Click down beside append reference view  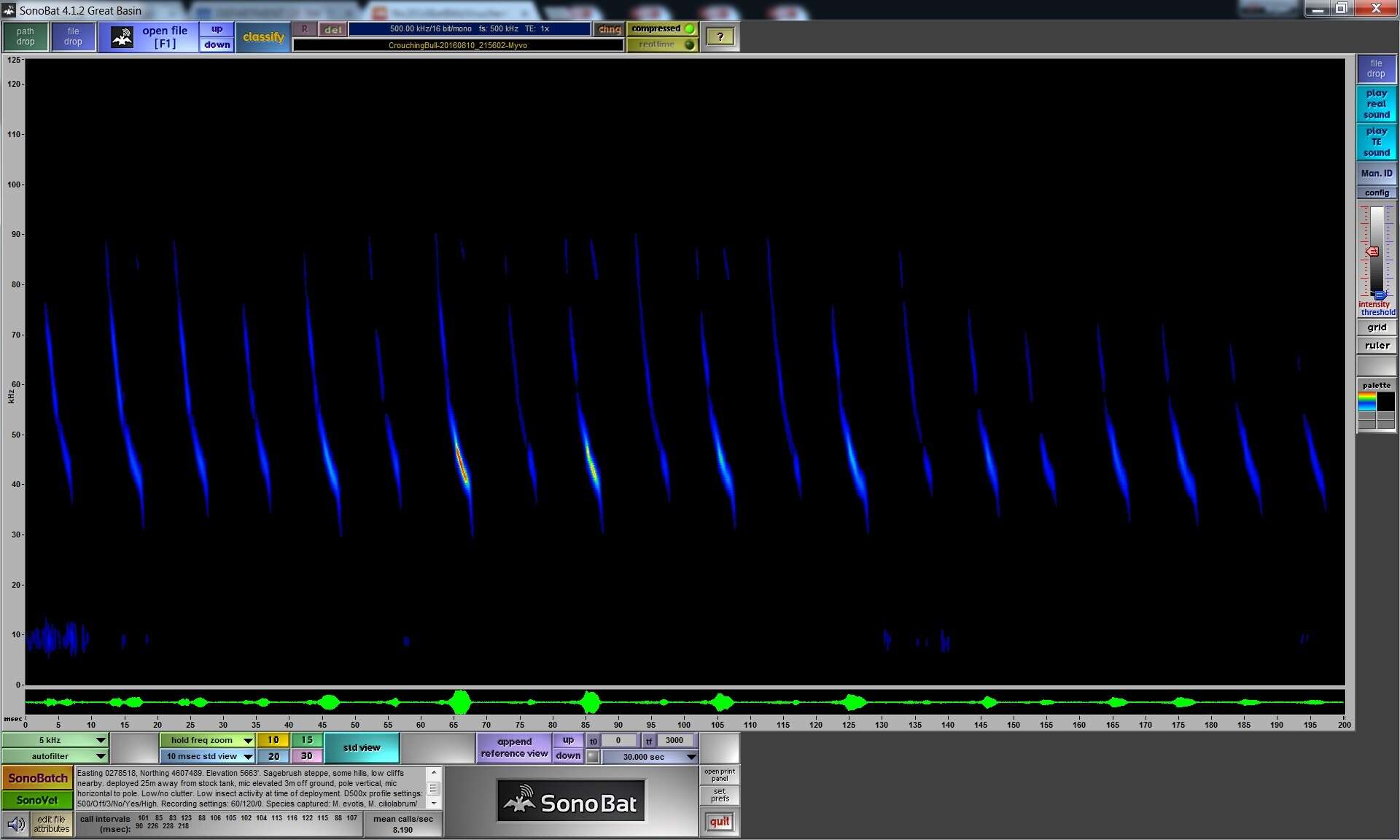(568, 756)
